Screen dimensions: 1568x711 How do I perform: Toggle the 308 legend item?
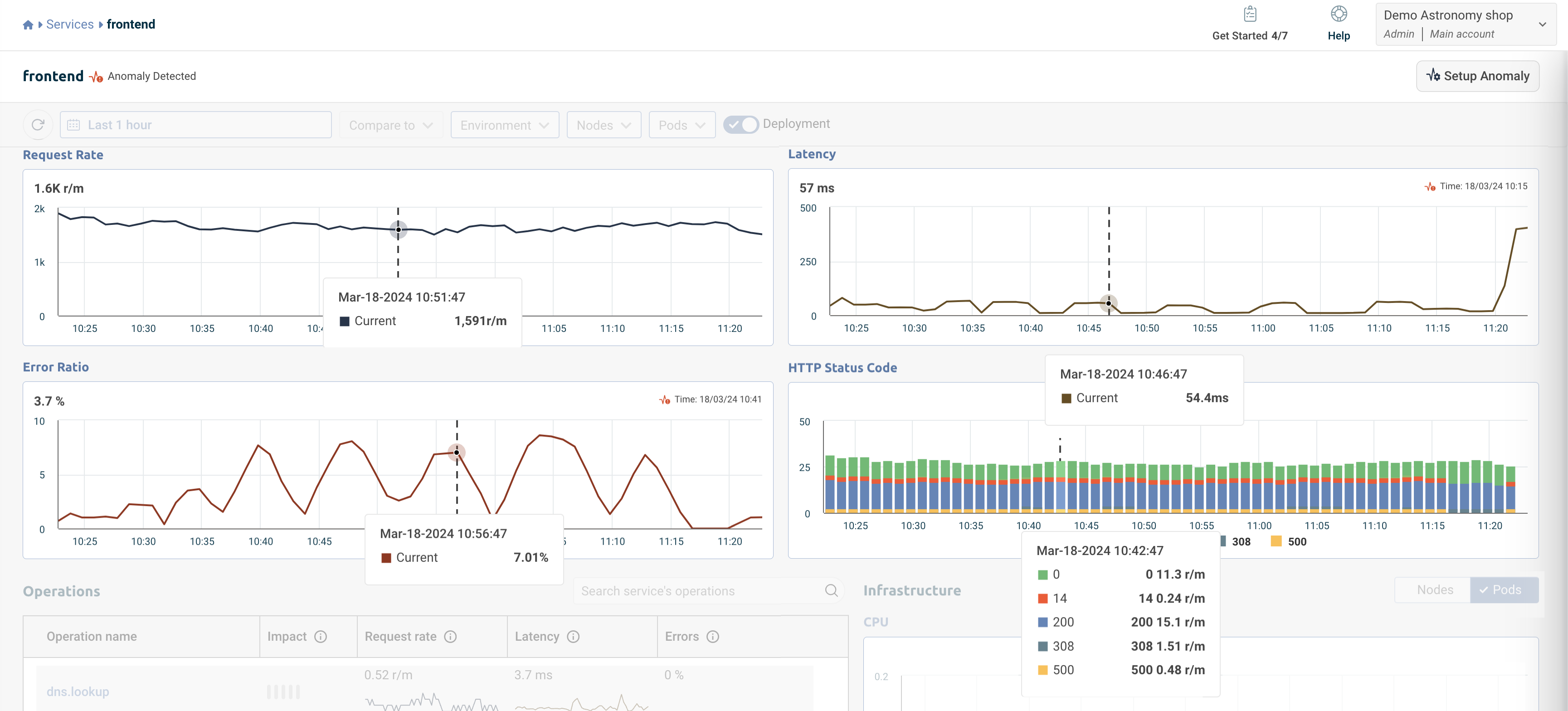pyautogui.click(x=1236, y=541)
